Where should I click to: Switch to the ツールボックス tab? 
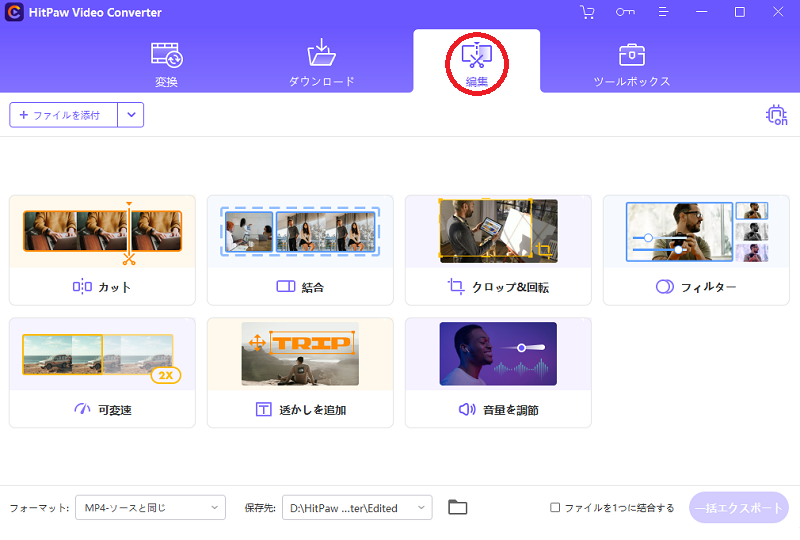(x=631, y=62)
